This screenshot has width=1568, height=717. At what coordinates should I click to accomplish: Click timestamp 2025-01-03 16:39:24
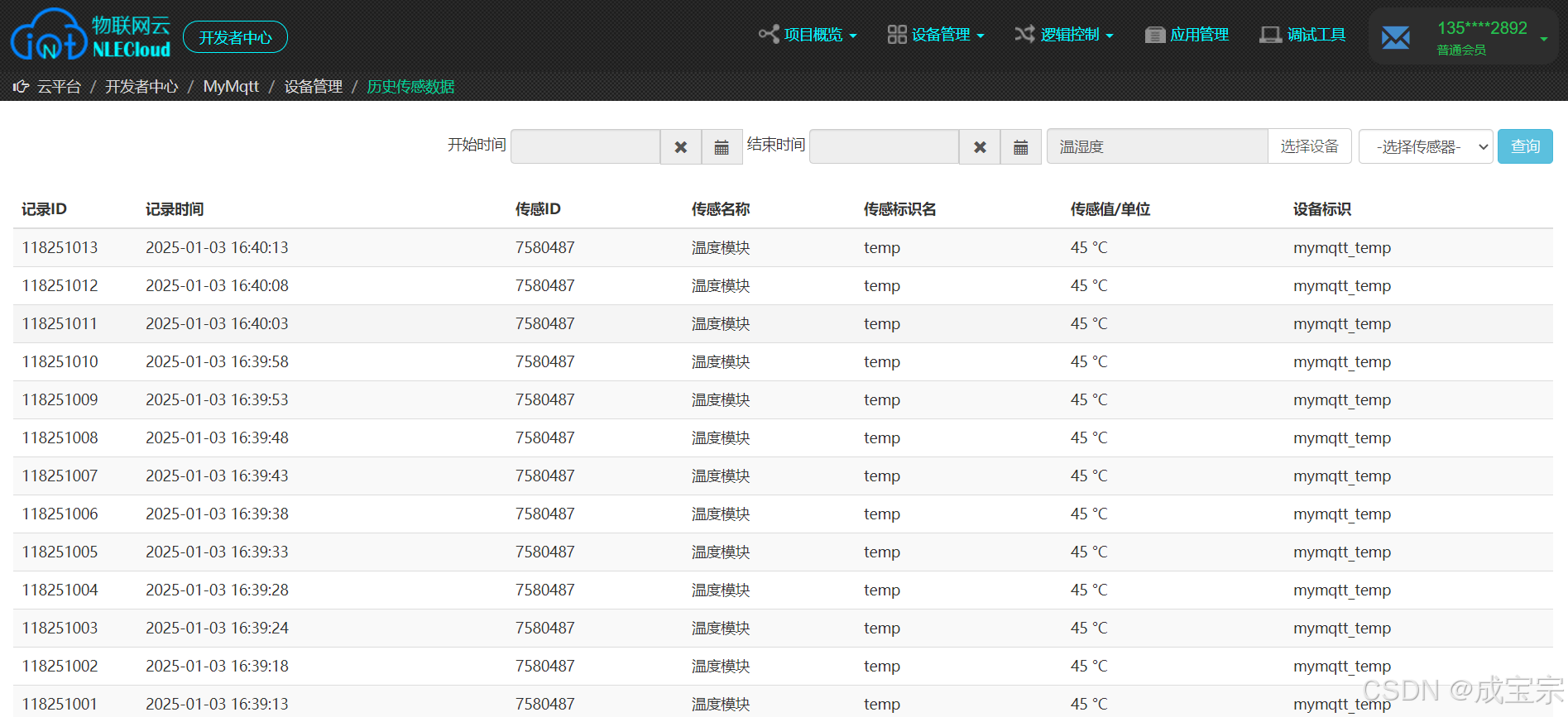coord(217,628)
